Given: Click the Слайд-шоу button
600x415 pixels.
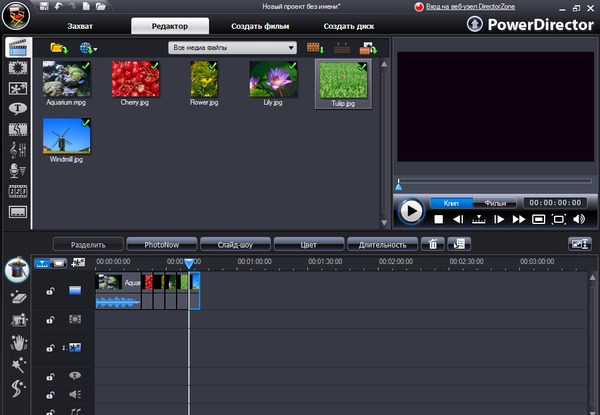Looking at the screenshot, I should coord(235,244).
